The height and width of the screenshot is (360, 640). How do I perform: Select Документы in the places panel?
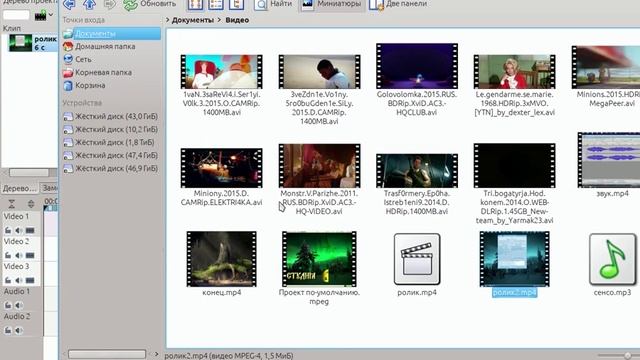click(111, 33)
